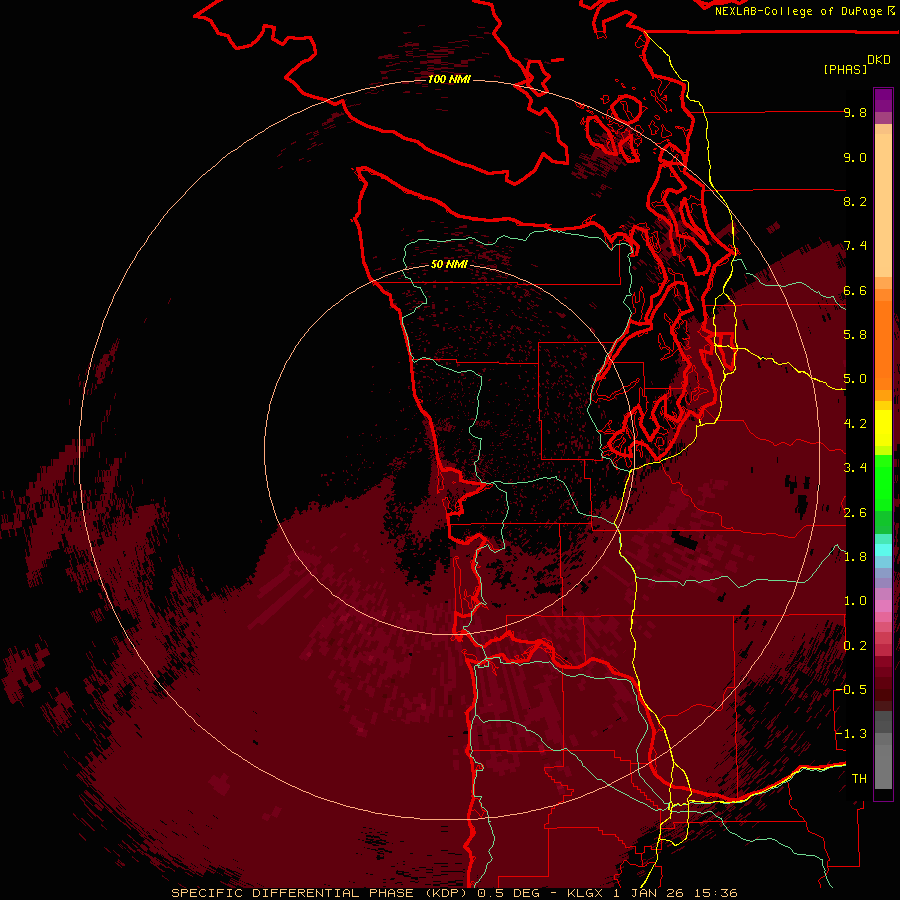Pick the bright green band of the color bar
The image size is (900, 900).
(883, 482)
